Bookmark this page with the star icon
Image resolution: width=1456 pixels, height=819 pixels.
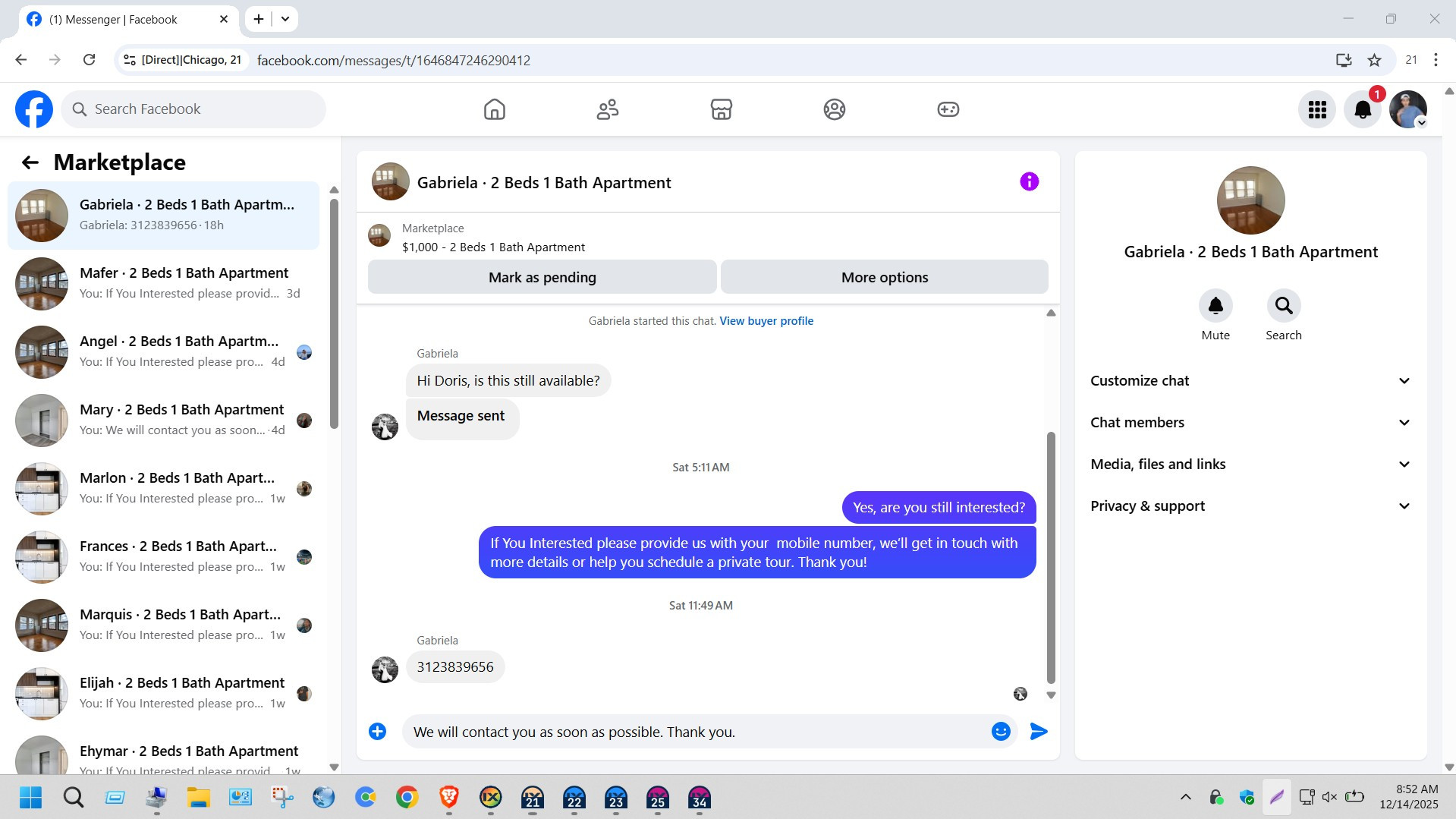tap(1374, 60)
